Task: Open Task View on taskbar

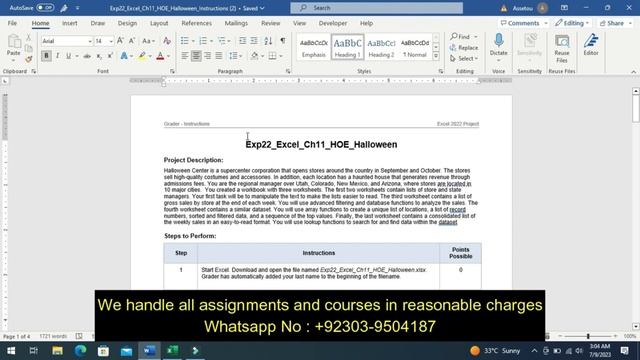Action: pos(34,351)
